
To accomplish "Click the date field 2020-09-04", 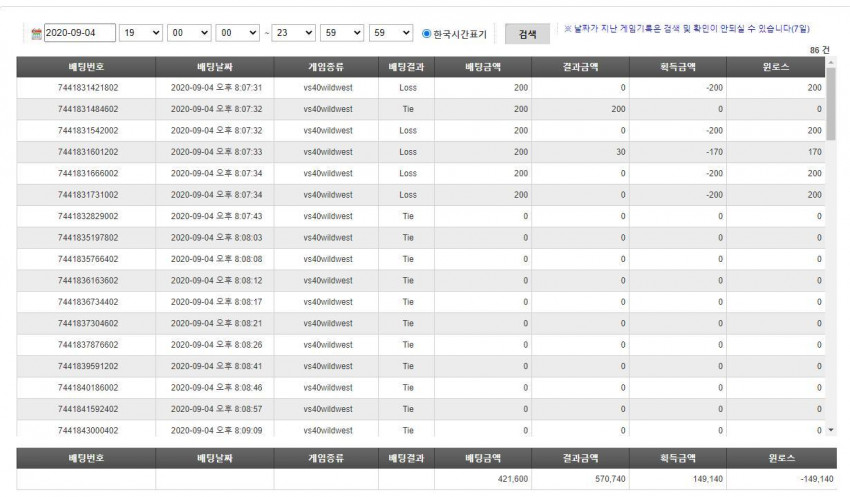I will (80, 33).
